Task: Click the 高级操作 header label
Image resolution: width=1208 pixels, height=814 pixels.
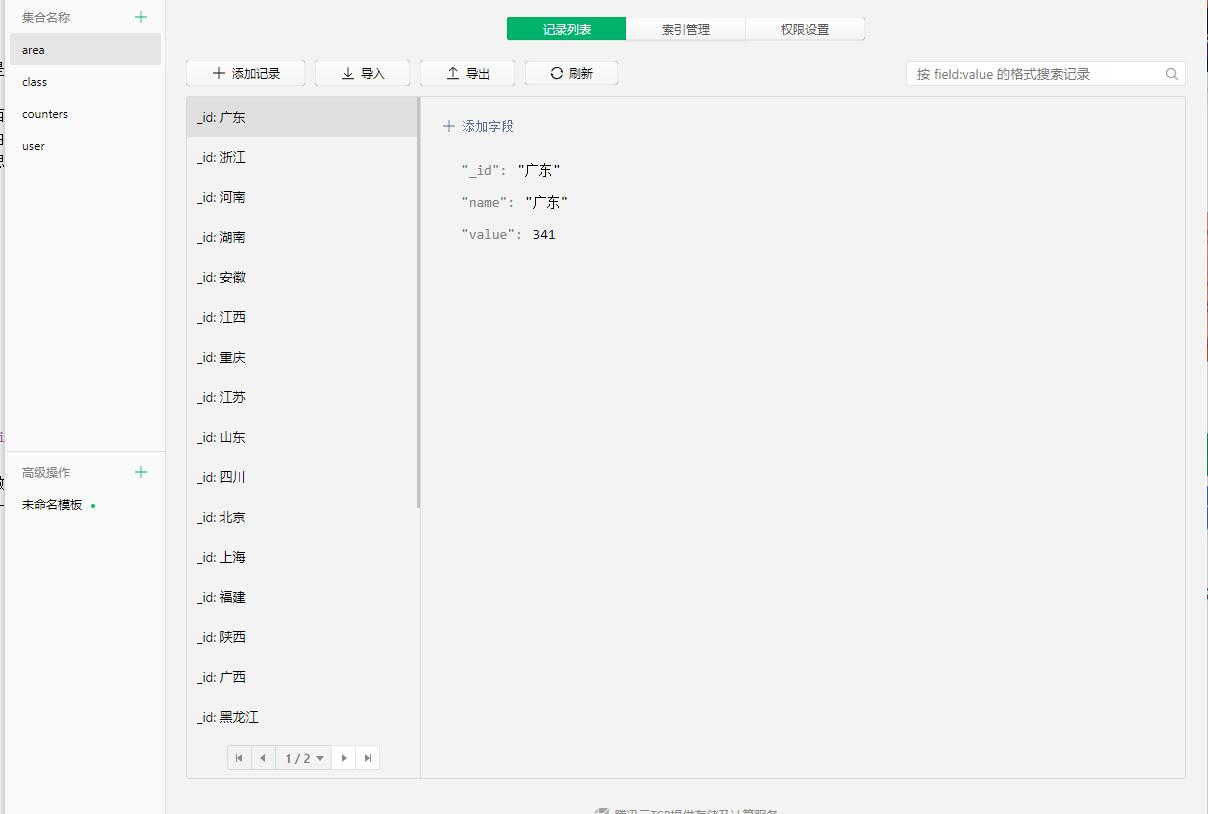Action: [x=46, y=472]
